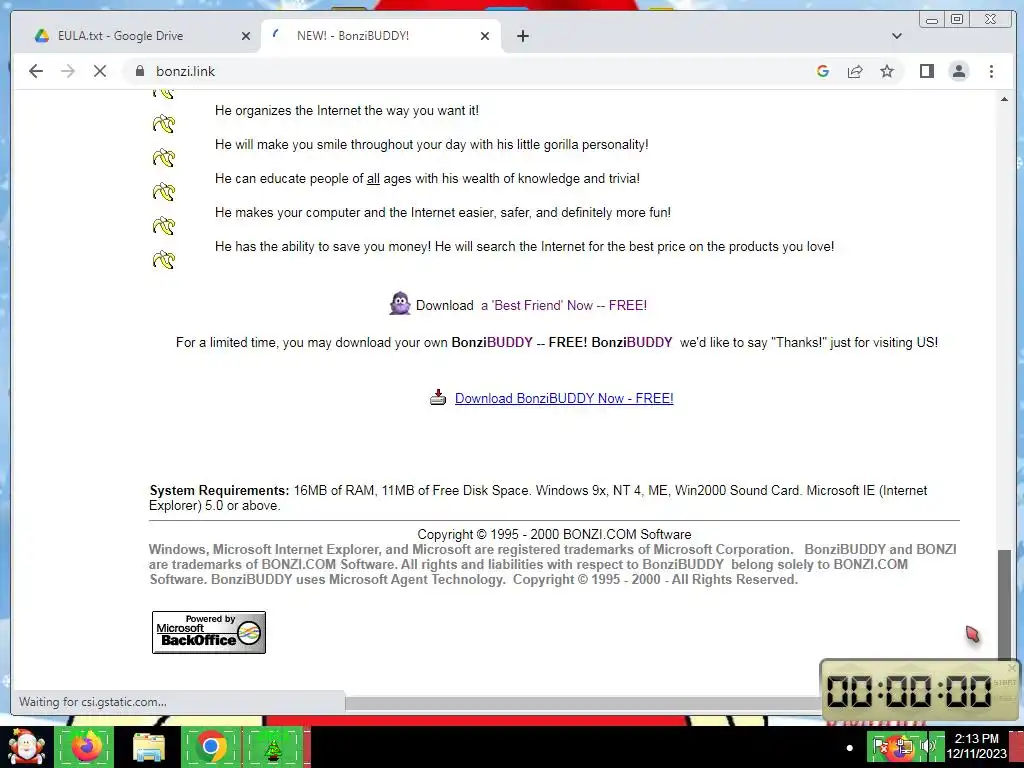This screenshot has width=1024, height=768.
Task: Go back to the previous page
Action: pyautogui.click(x=36, y=71)
